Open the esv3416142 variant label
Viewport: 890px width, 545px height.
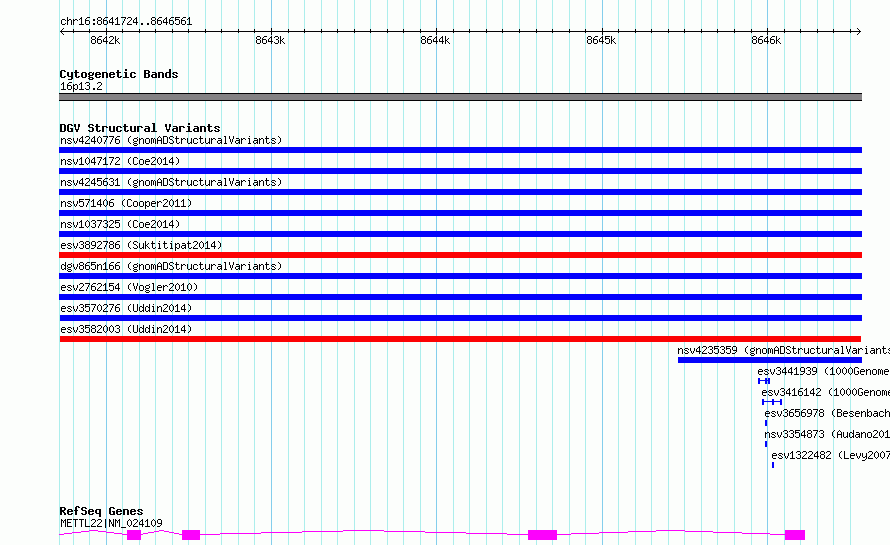[825, 392]
